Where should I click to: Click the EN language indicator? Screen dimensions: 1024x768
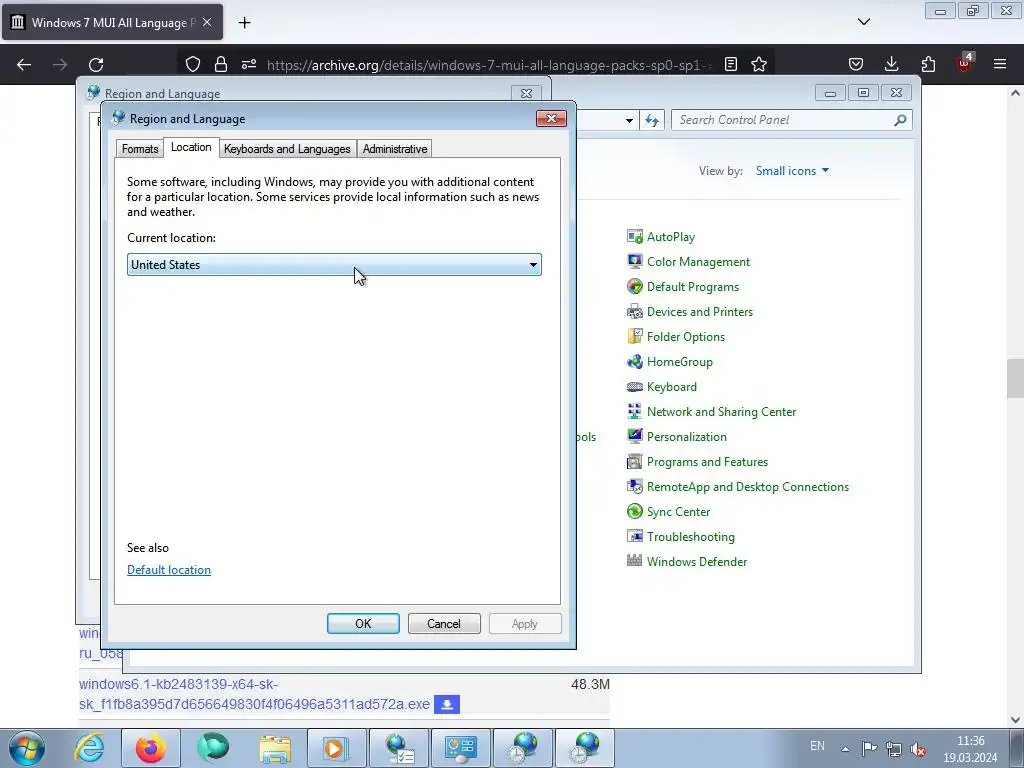click(817, 746)
